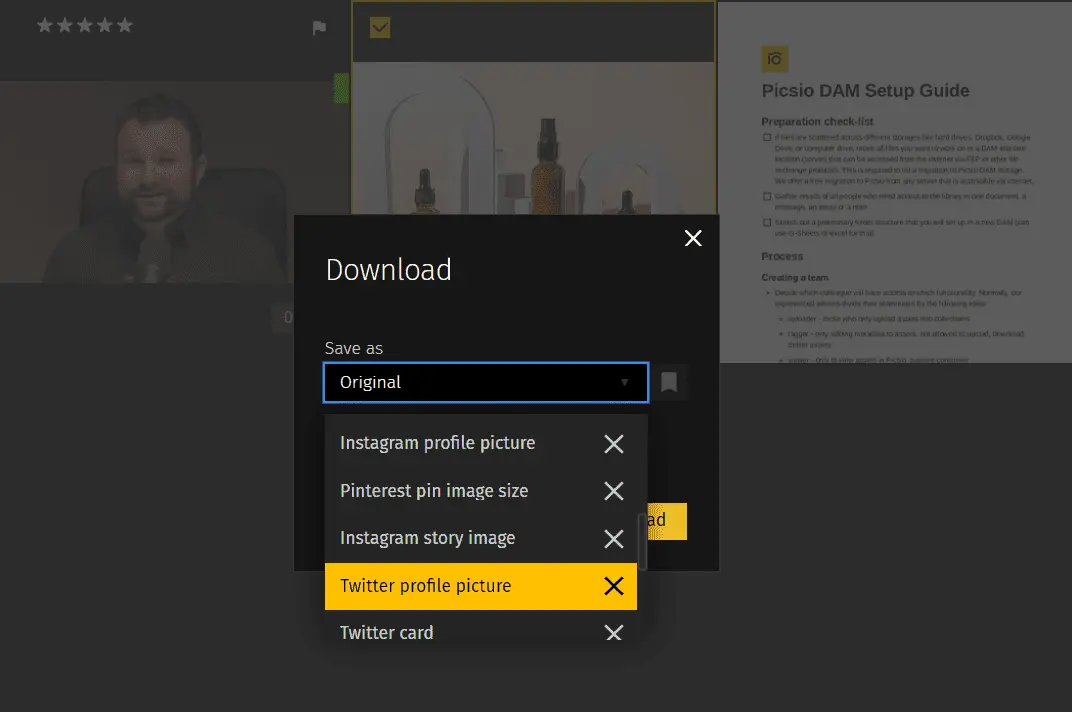Viewport: 1072px width, 712px height.
Task: Click the bookmark preset icon beside Save as
Action: point(669,382)
